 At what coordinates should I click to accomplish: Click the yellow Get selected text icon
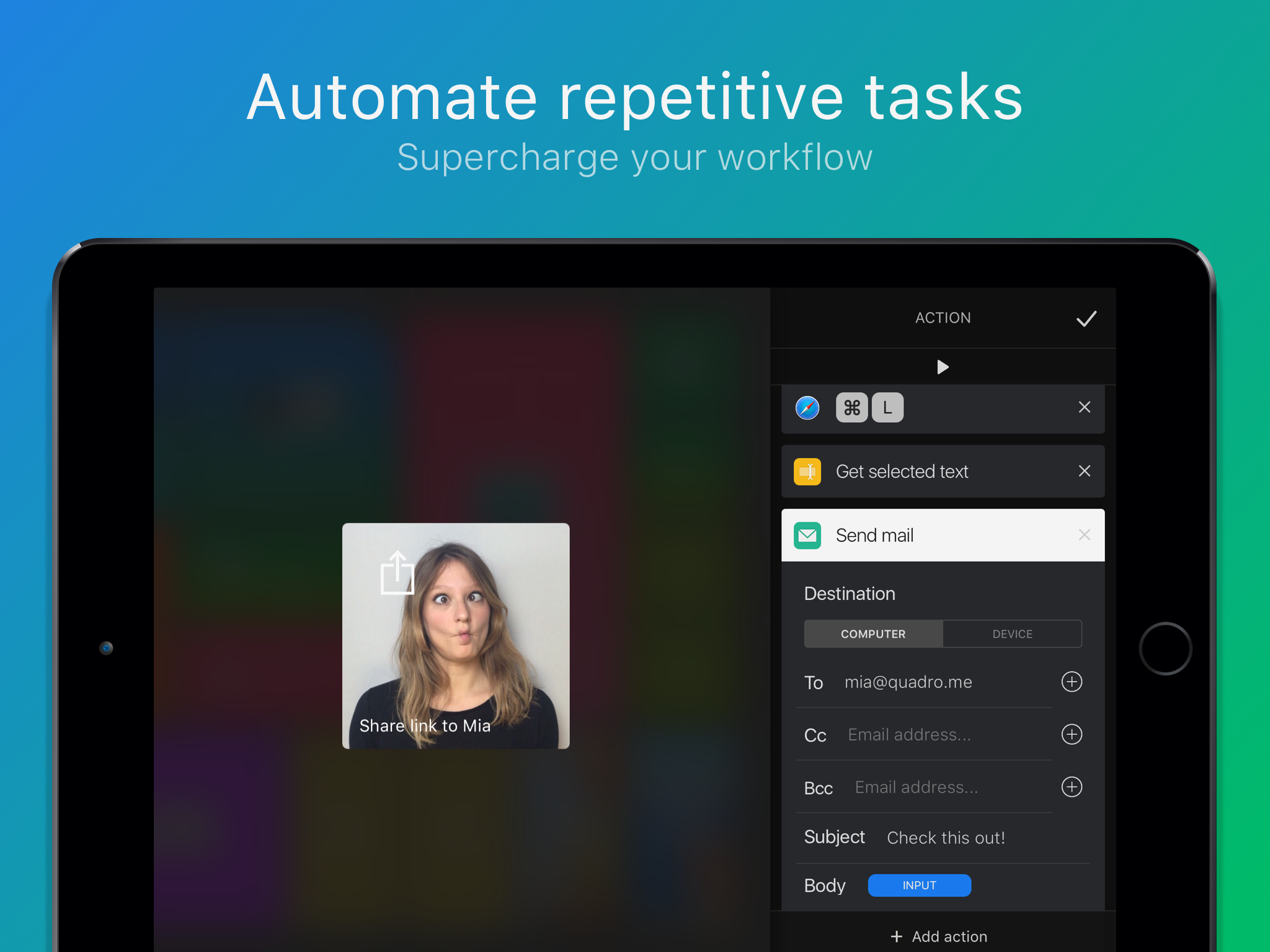[807, 472]
